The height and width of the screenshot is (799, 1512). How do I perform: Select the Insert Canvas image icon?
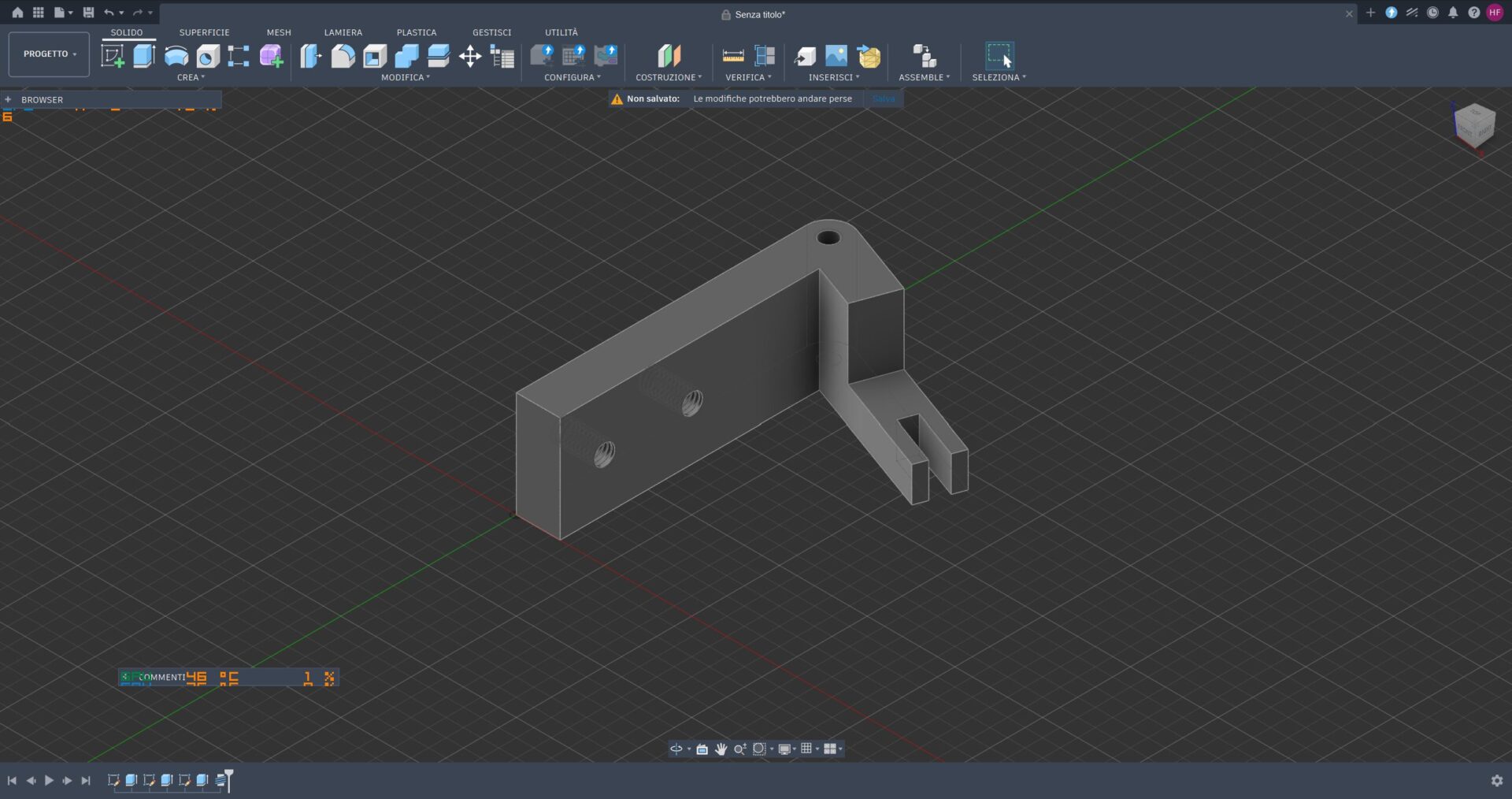[x=836, y=56]
